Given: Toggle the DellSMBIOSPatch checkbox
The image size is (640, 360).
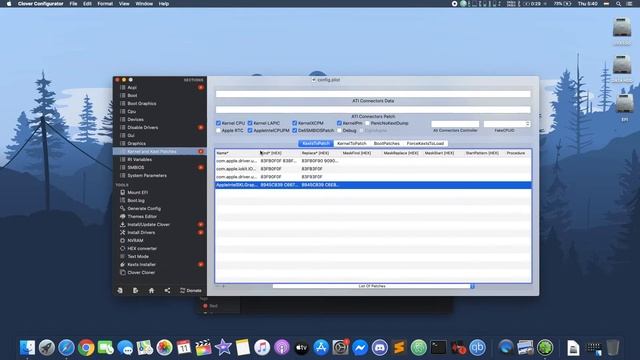Looking at the screenshot, I should click(294, 131).
